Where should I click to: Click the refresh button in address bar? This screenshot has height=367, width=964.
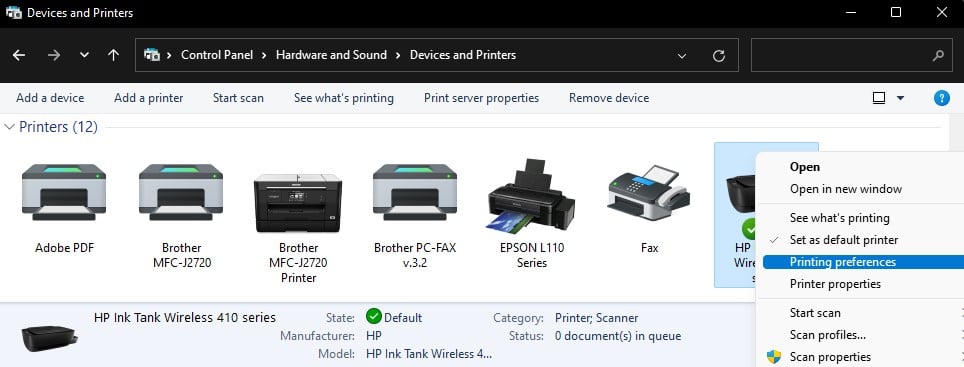coord(719,56)
